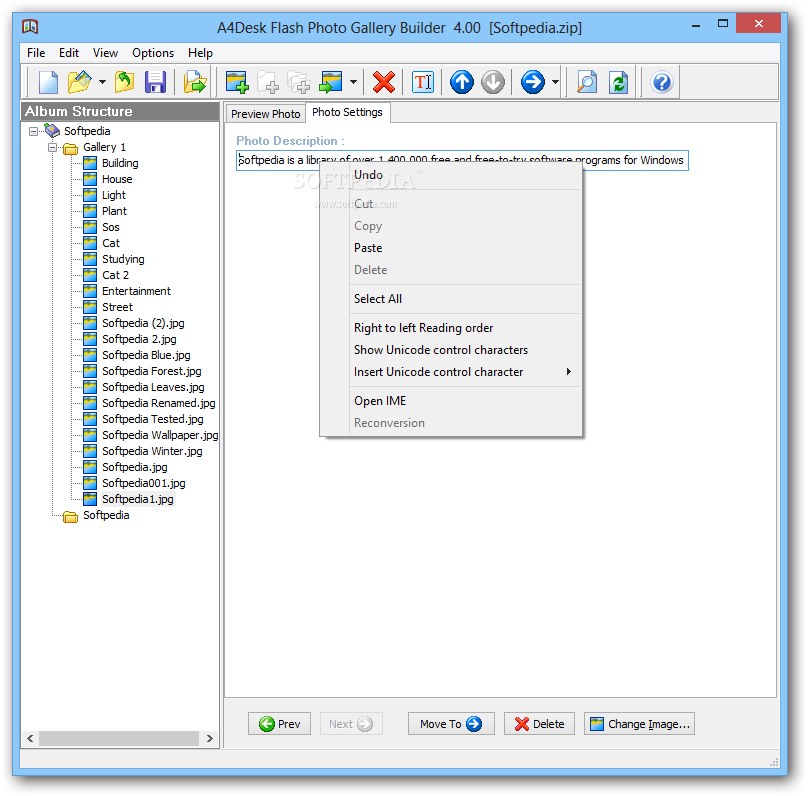
Task: Open the Help menu
Action: tap(200, 53)
